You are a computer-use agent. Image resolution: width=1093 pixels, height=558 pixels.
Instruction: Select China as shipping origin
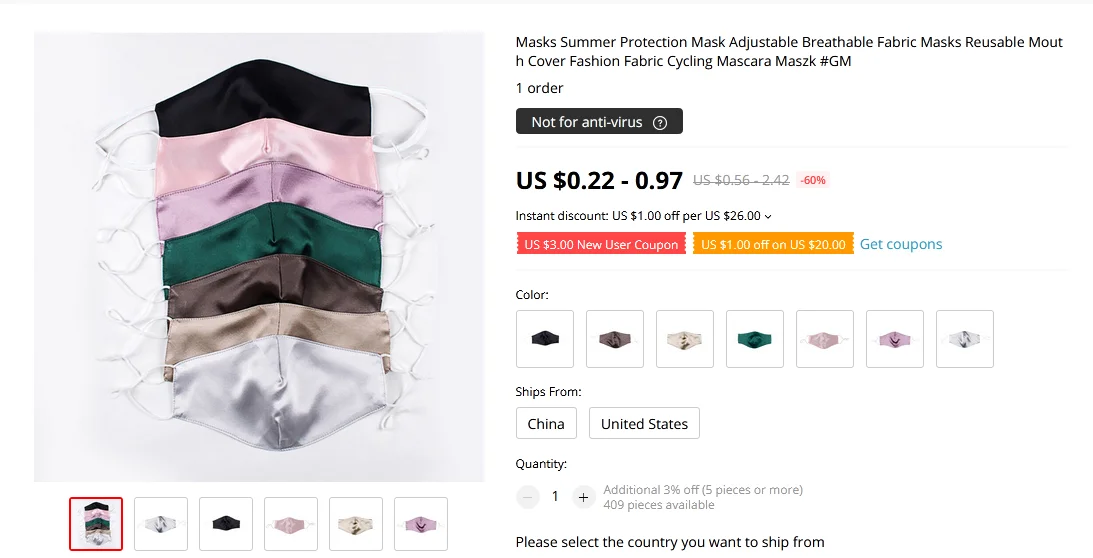point(546,423)
